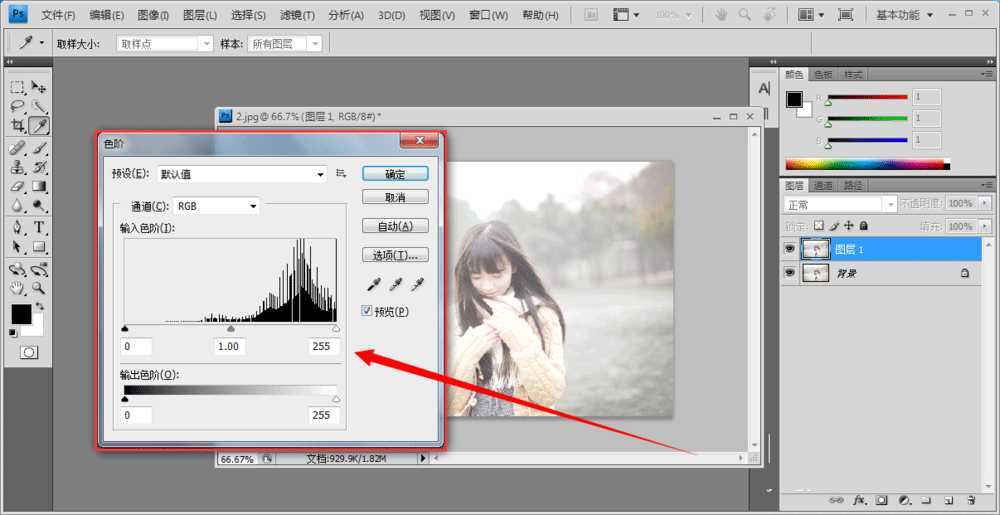This screenshot has height=515, width=1000.
Task: Uncheck the 预览(P) preview checkbox
Action: [x=367, y=311]
